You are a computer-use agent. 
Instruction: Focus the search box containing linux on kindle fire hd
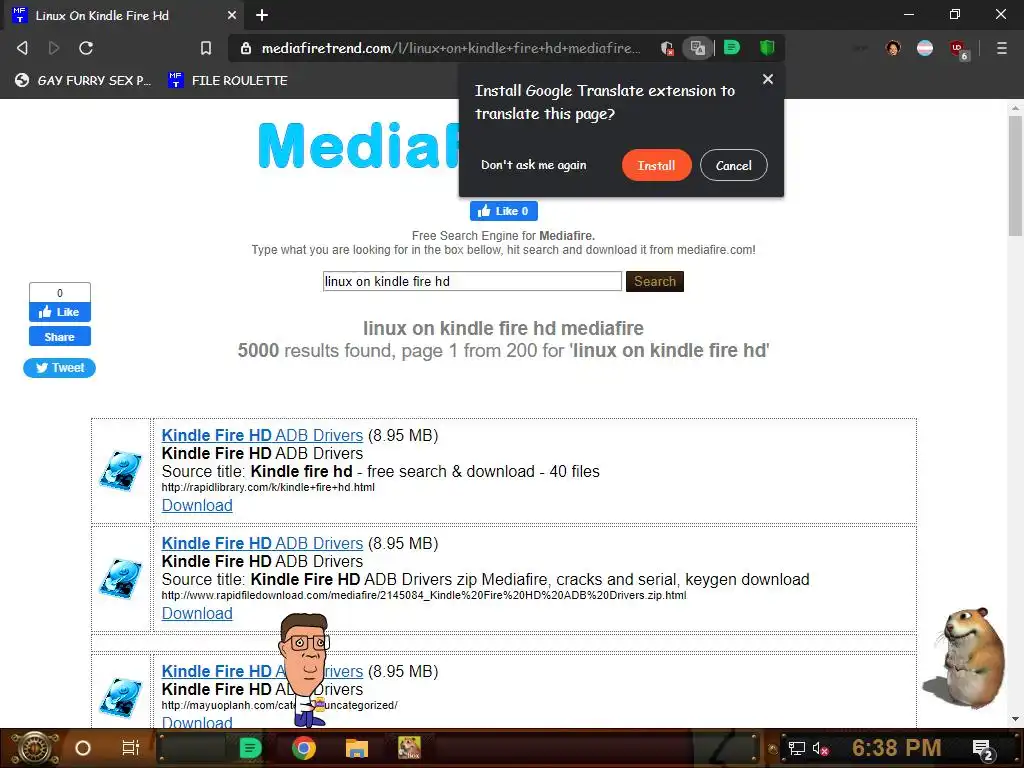pyautogui.click(x=472, y=281)
